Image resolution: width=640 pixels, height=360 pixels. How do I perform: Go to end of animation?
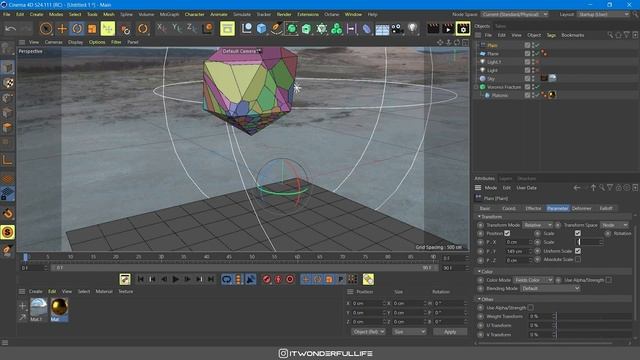tap(211, 279)
